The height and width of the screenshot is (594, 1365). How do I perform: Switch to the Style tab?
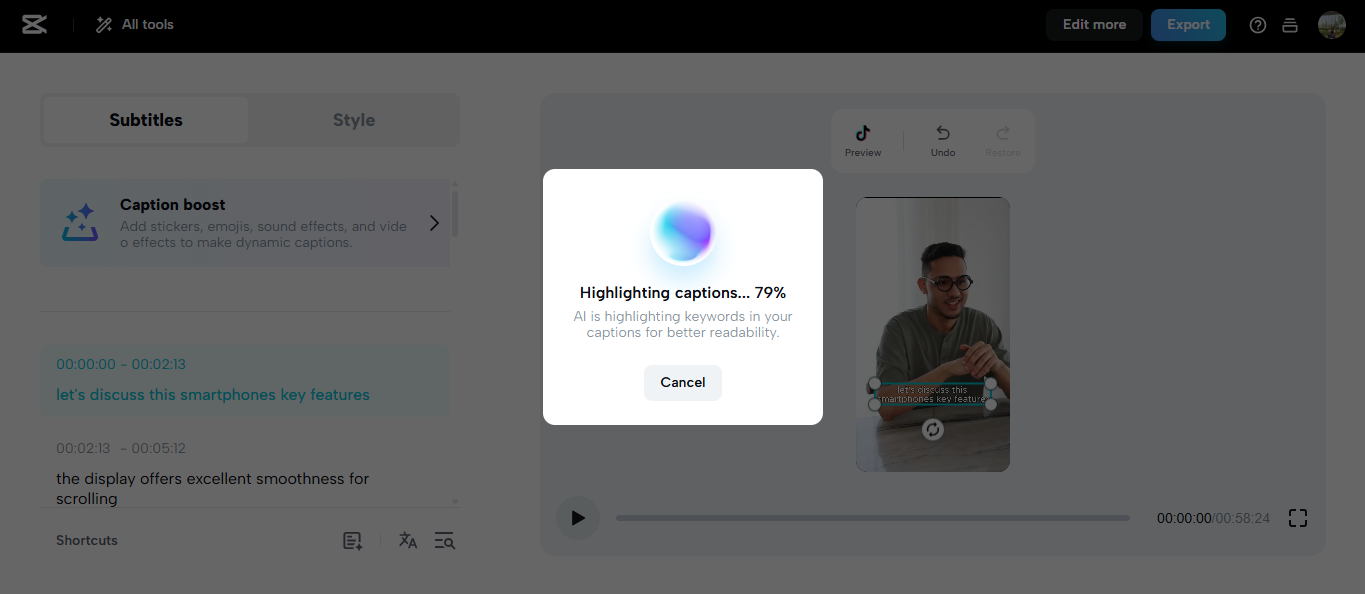pos(353,119)
